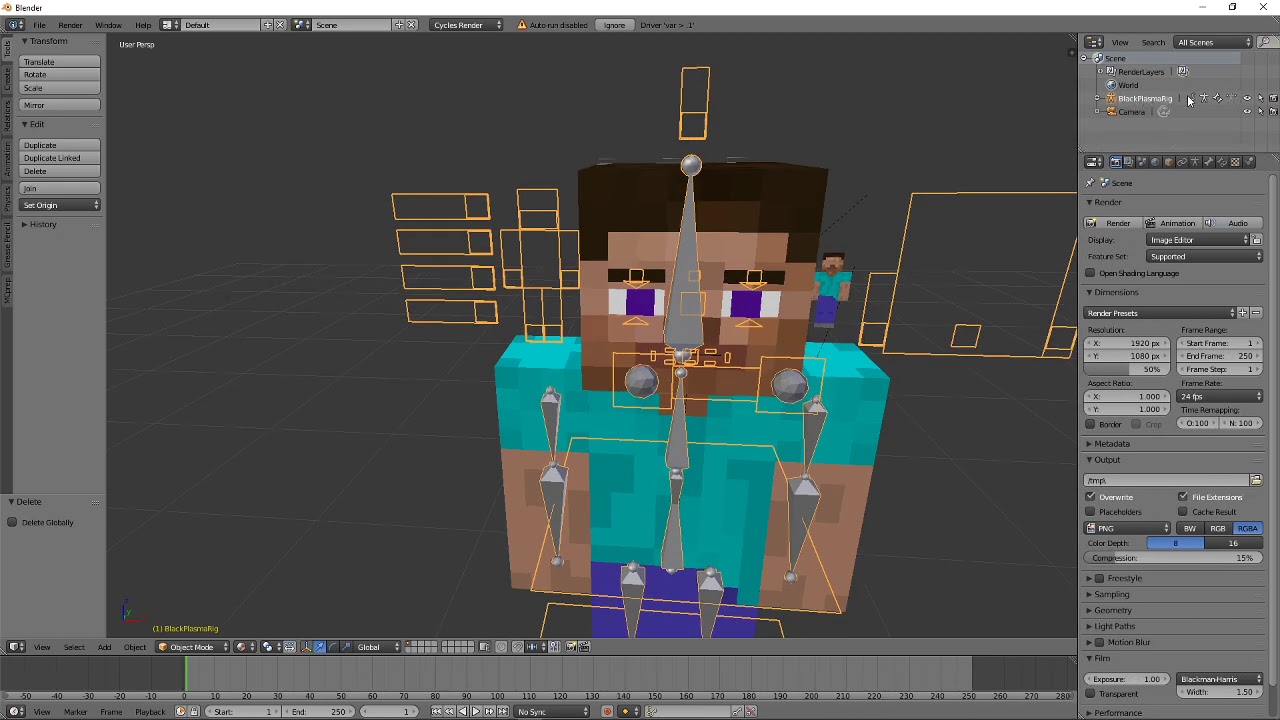Click the OpenGL render animation clapper icon
The width and height of the screenshot is (1280, 720).
point(585,647)
